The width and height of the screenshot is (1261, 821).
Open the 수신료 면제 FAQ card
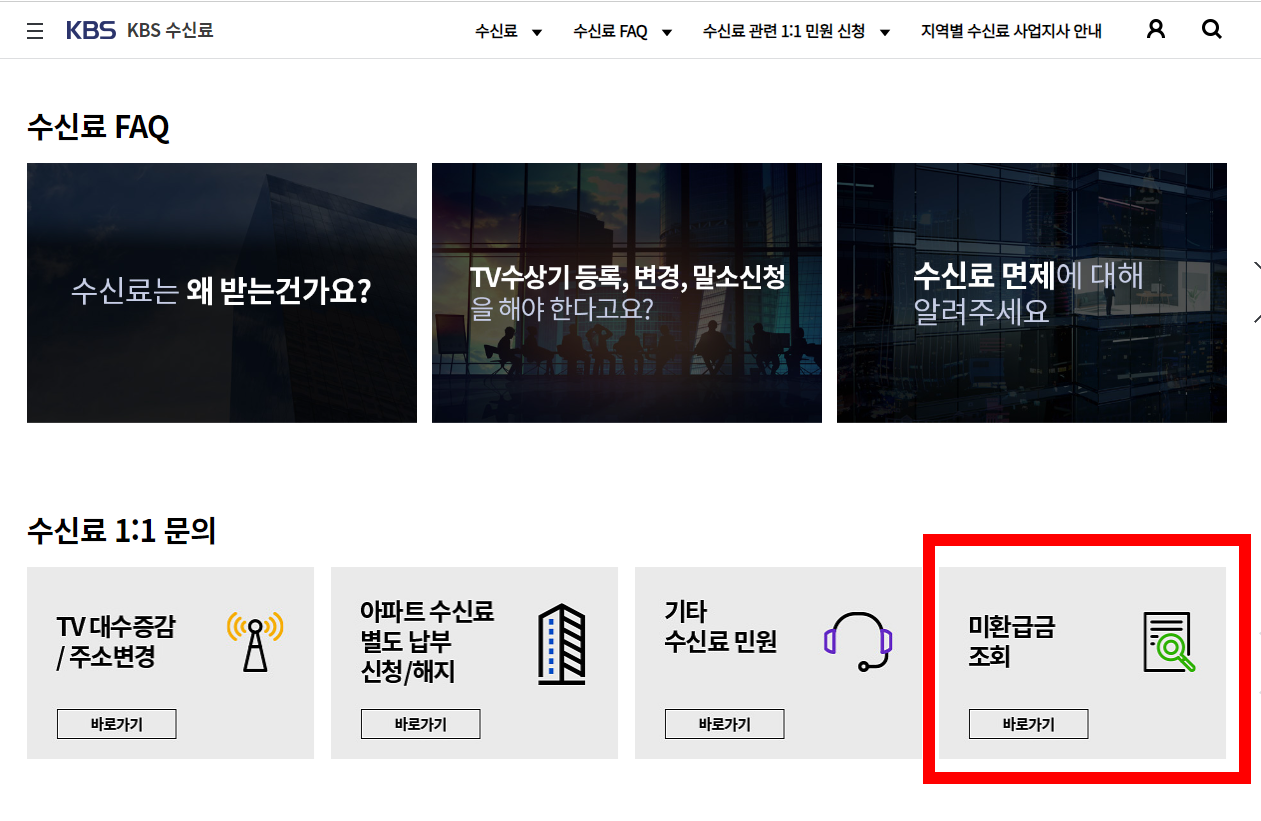(1031, 292)
